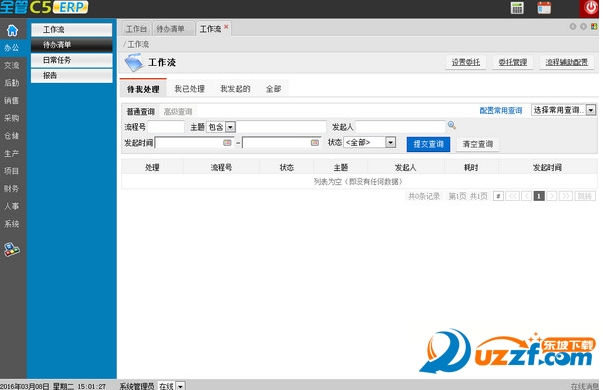The width and height of the screenshot is (603, 390).
Task: Click the 清空查询 button
Action: click(478, 144)
